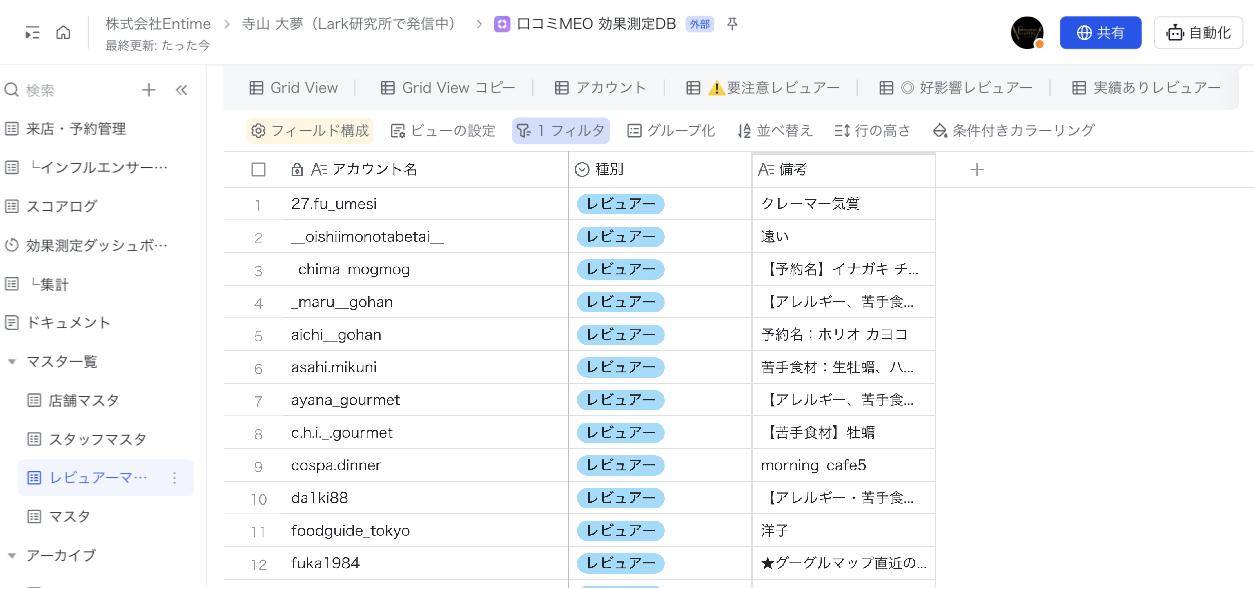Screen dimensions: 1254x589
Task: Add a new field column with plus
Action: [x=977, y=170]
